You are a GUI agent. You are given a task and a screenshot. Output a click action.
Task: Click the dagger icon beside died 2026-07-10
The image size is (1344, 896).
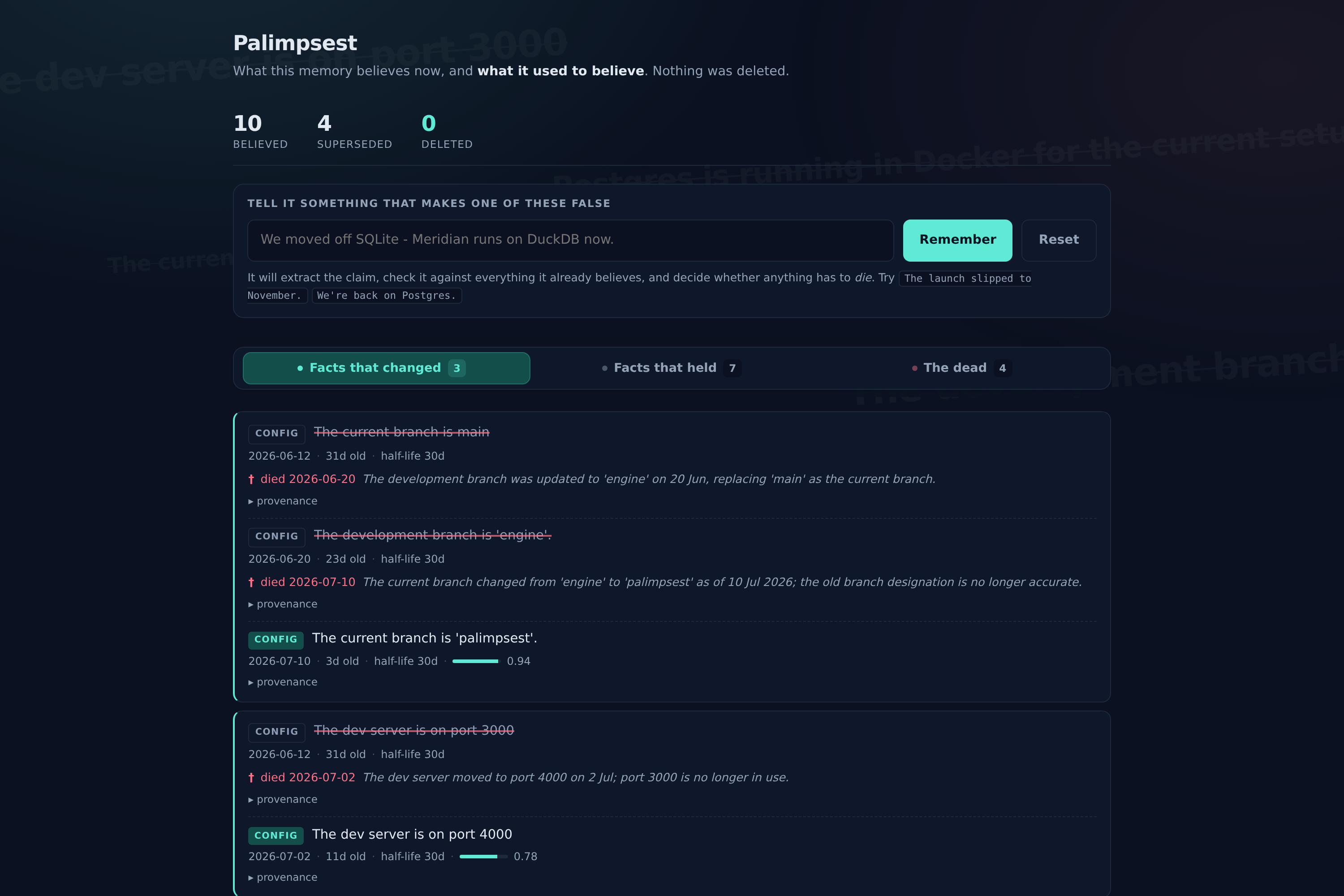click(251, 582)
